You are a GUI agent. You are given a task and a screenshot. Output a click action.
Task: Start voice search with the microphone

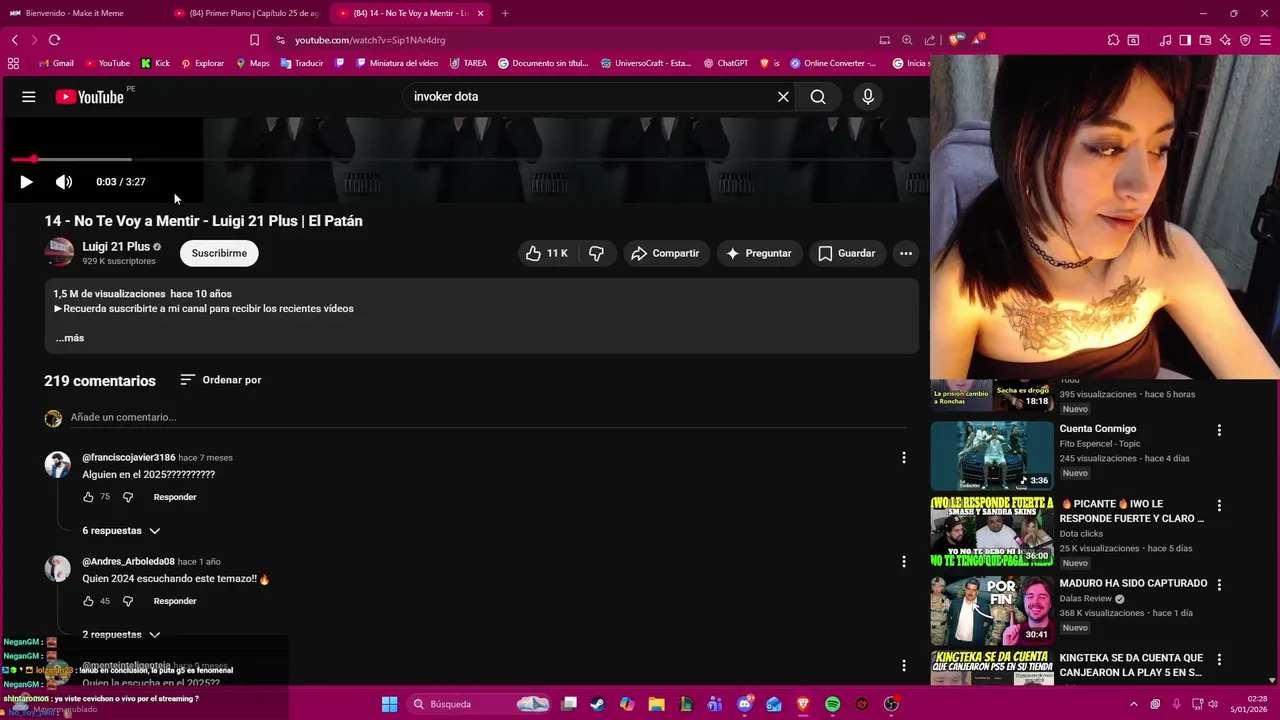click(x=868, y=97)
